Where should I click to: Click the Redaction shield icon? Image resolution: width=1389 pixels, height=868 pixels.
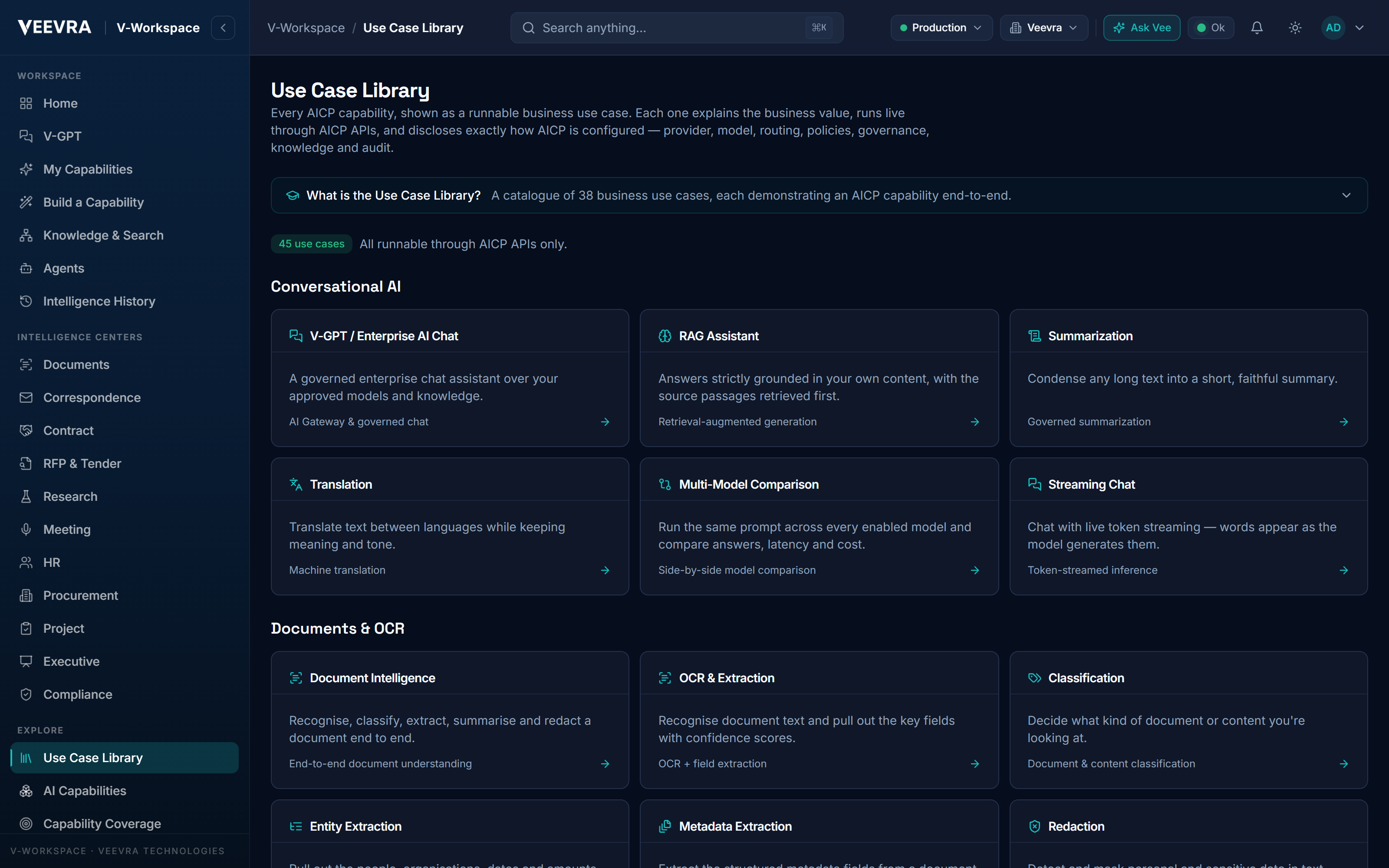(1034, 826)
